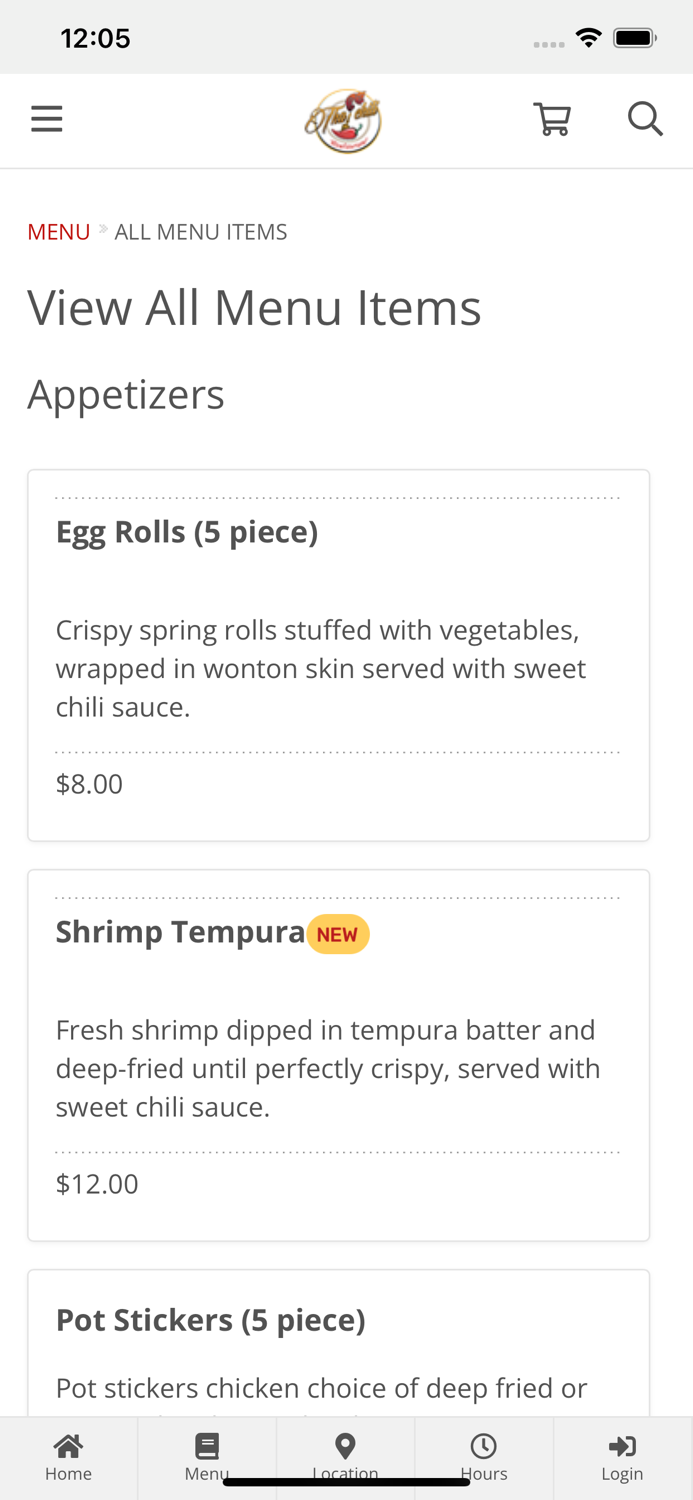Screen dimensions: 693x1500
Task: Open the hamburger navigation menu
Action: click(46, 117)
